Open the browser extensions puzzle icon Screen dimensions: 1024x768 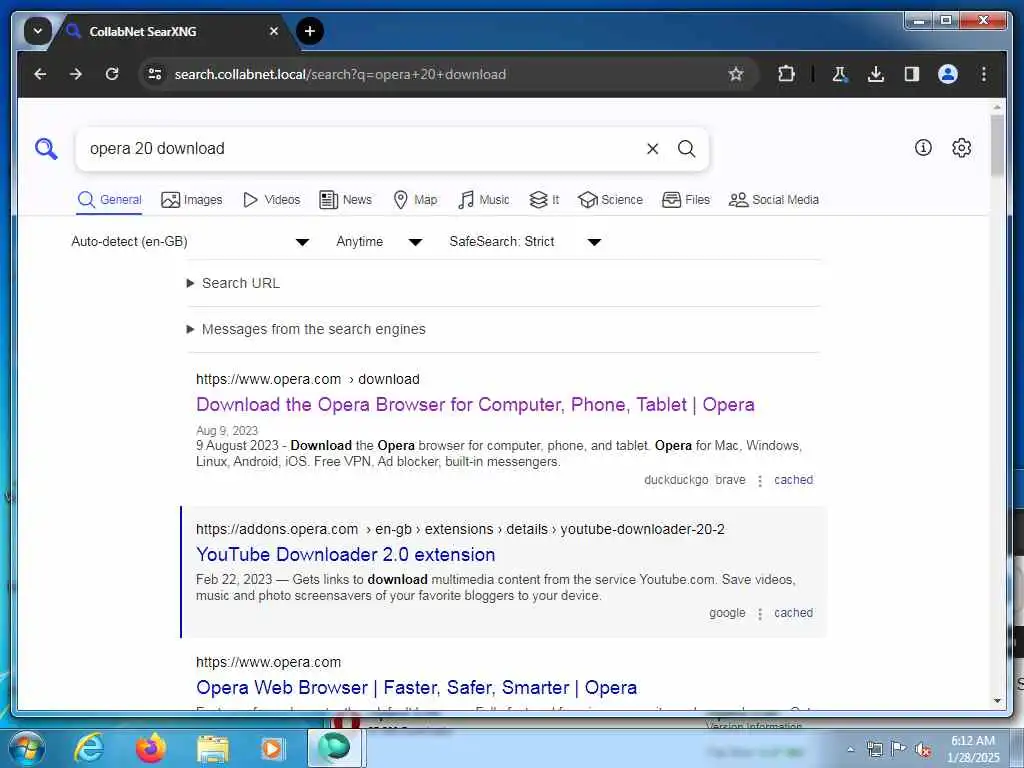[786, 74]
